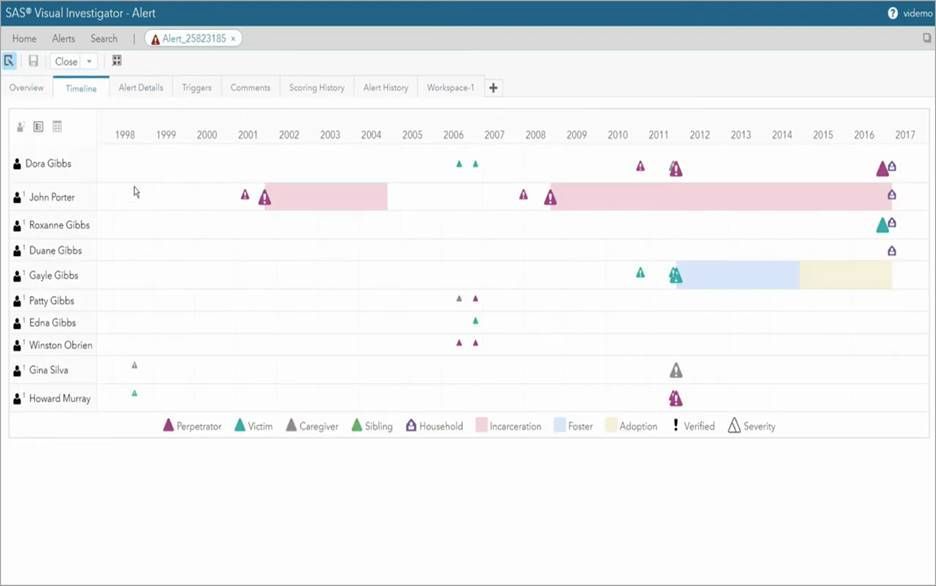
Task: Select the John Porter row label
Action: click(x=52, y=197)
